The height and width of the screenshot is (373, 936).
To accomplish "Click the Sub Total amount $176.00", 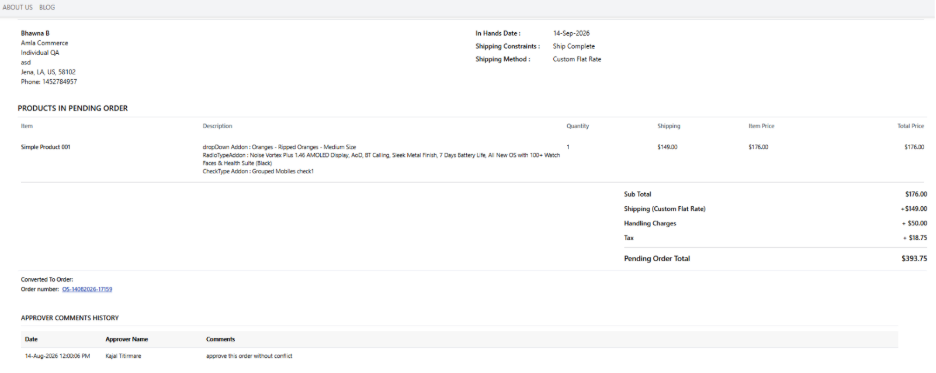I will (916, 194).
